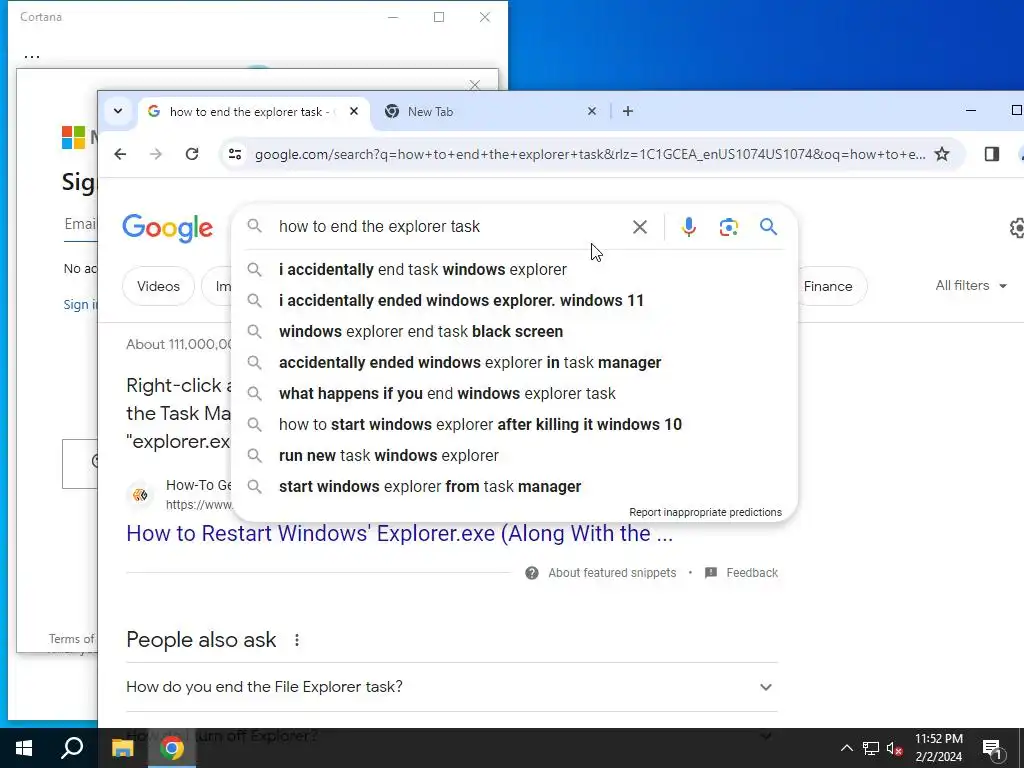Click the network icon in system tray
Image resolution: width=1024 pixels, height=768 pixels.
[x=871, y=748]
